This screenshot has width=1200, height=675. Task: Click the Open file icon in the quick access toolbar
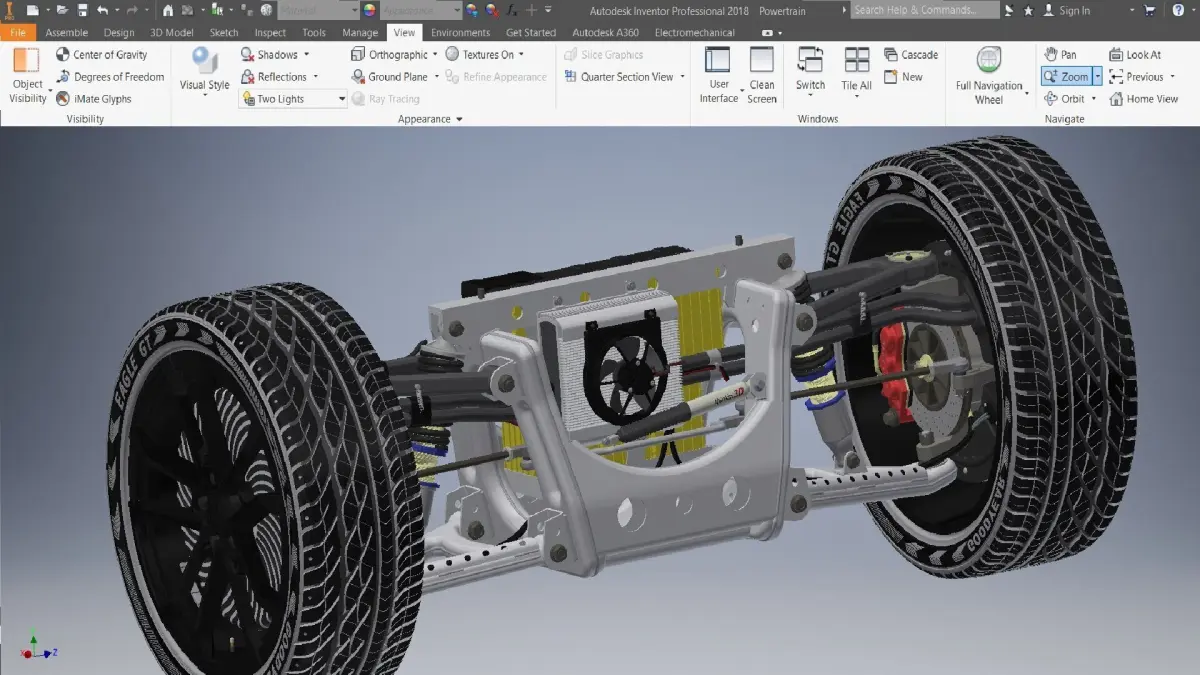point(62,10)
